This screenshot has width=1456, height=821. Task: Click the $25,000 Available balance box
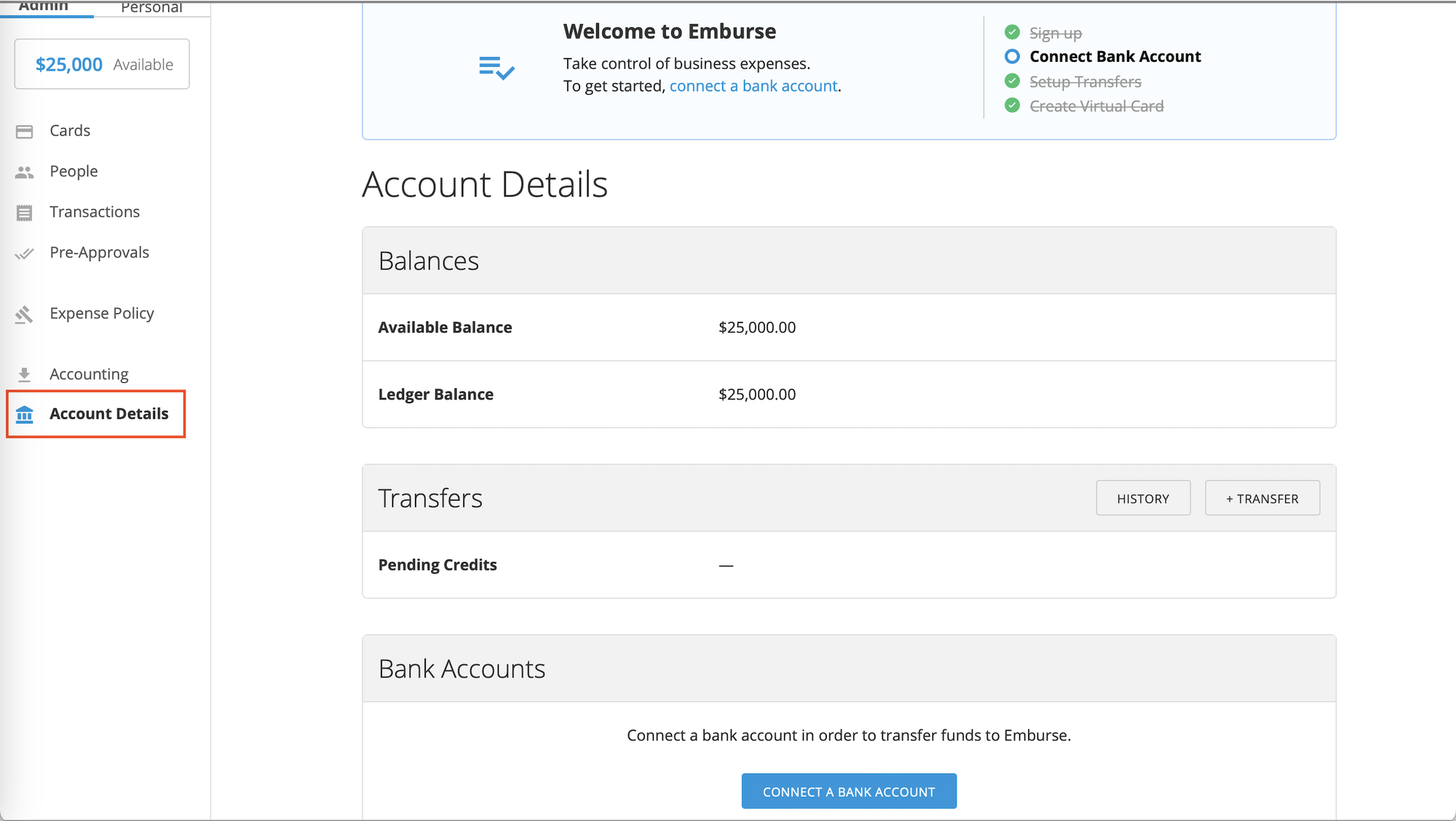[x=101, y=63]
